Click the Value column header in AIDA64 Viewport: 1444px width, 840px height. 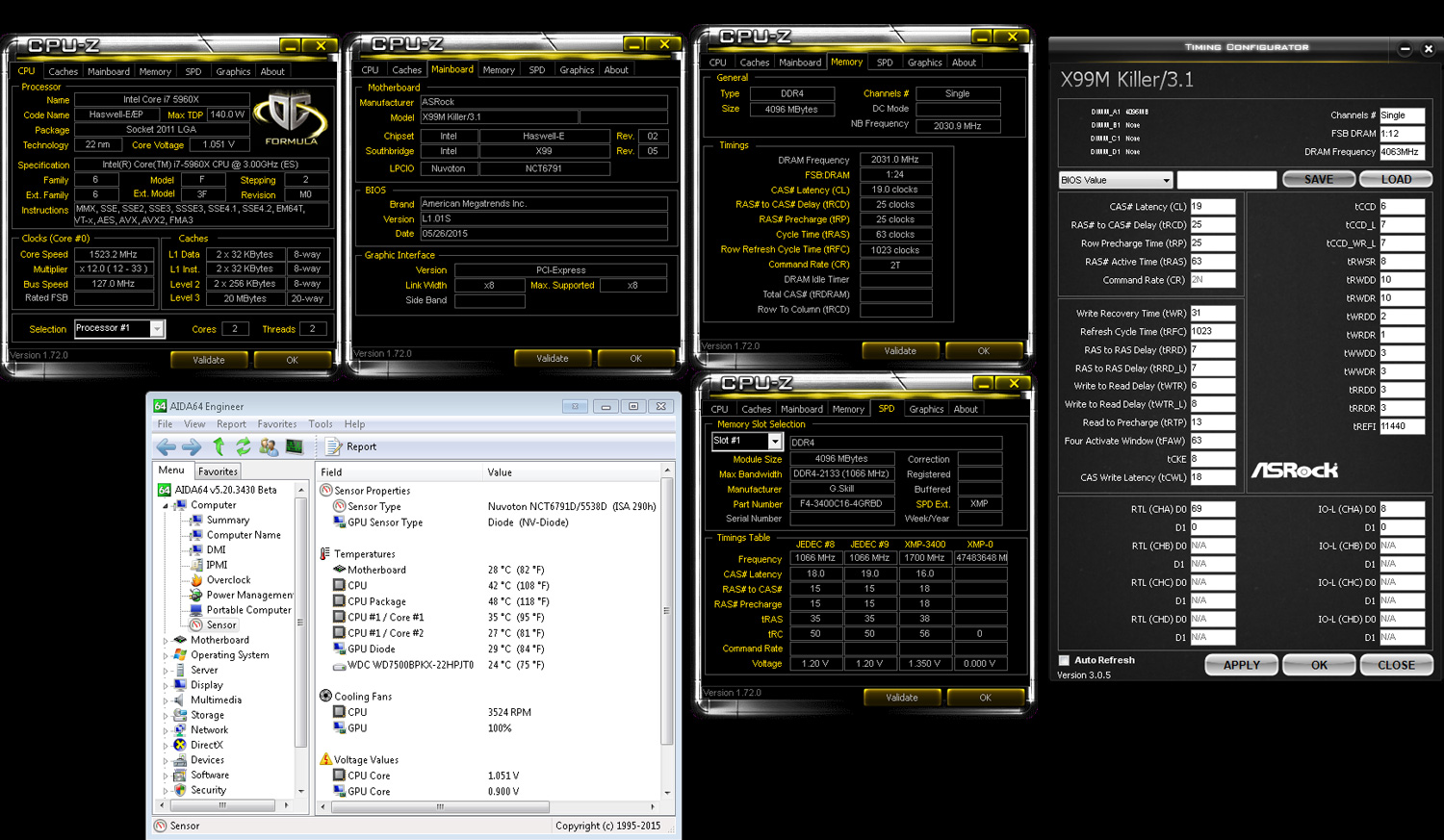[x=571, y=472]
